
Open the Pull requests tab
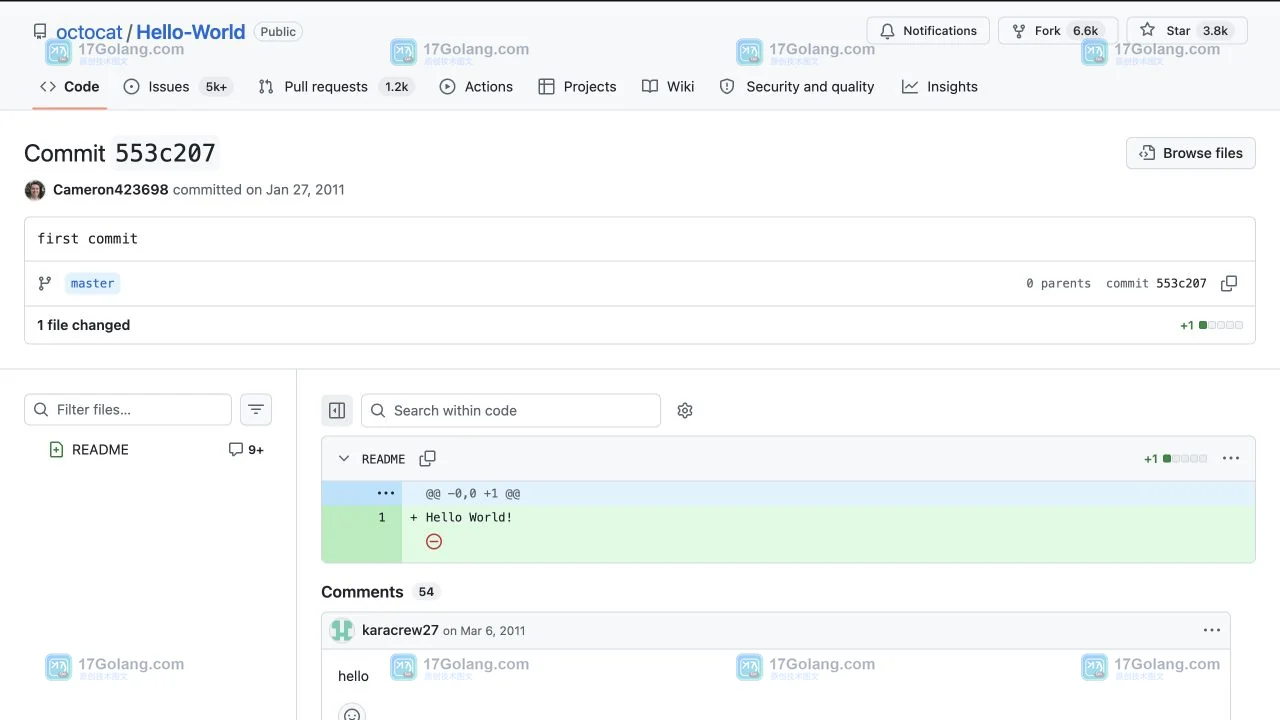click(x=334, y=87)
